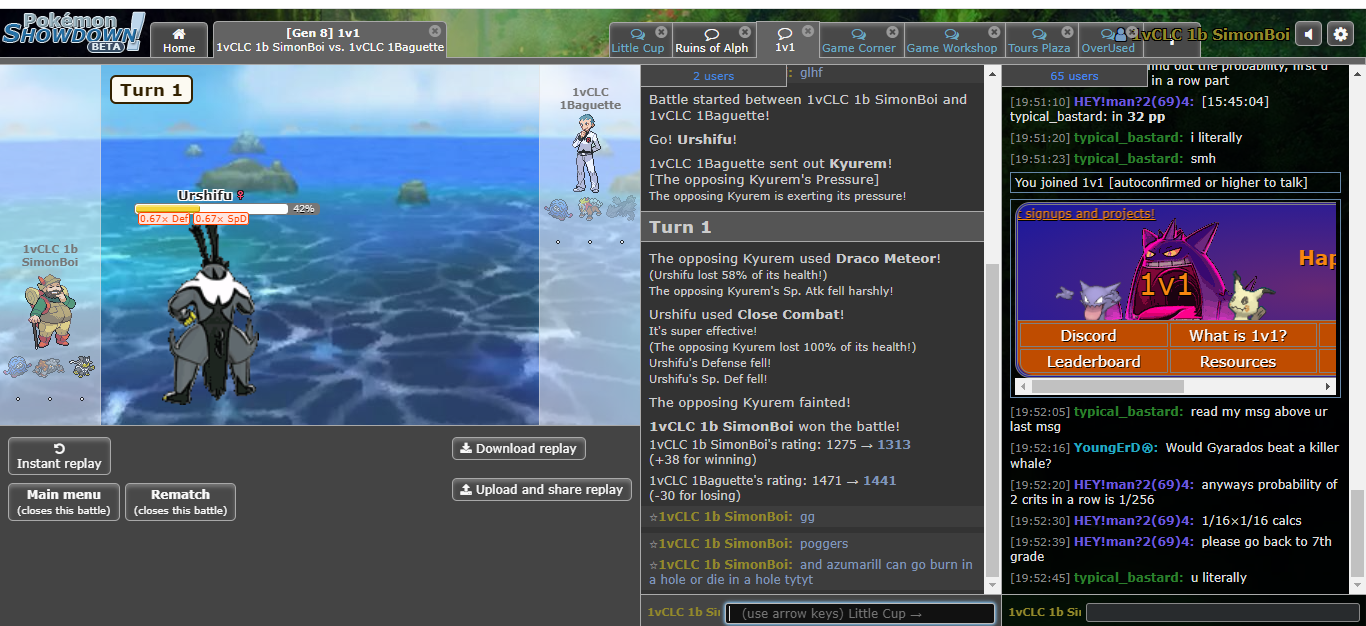
Task: Click Download replay
Action: [x=518, y=449]
